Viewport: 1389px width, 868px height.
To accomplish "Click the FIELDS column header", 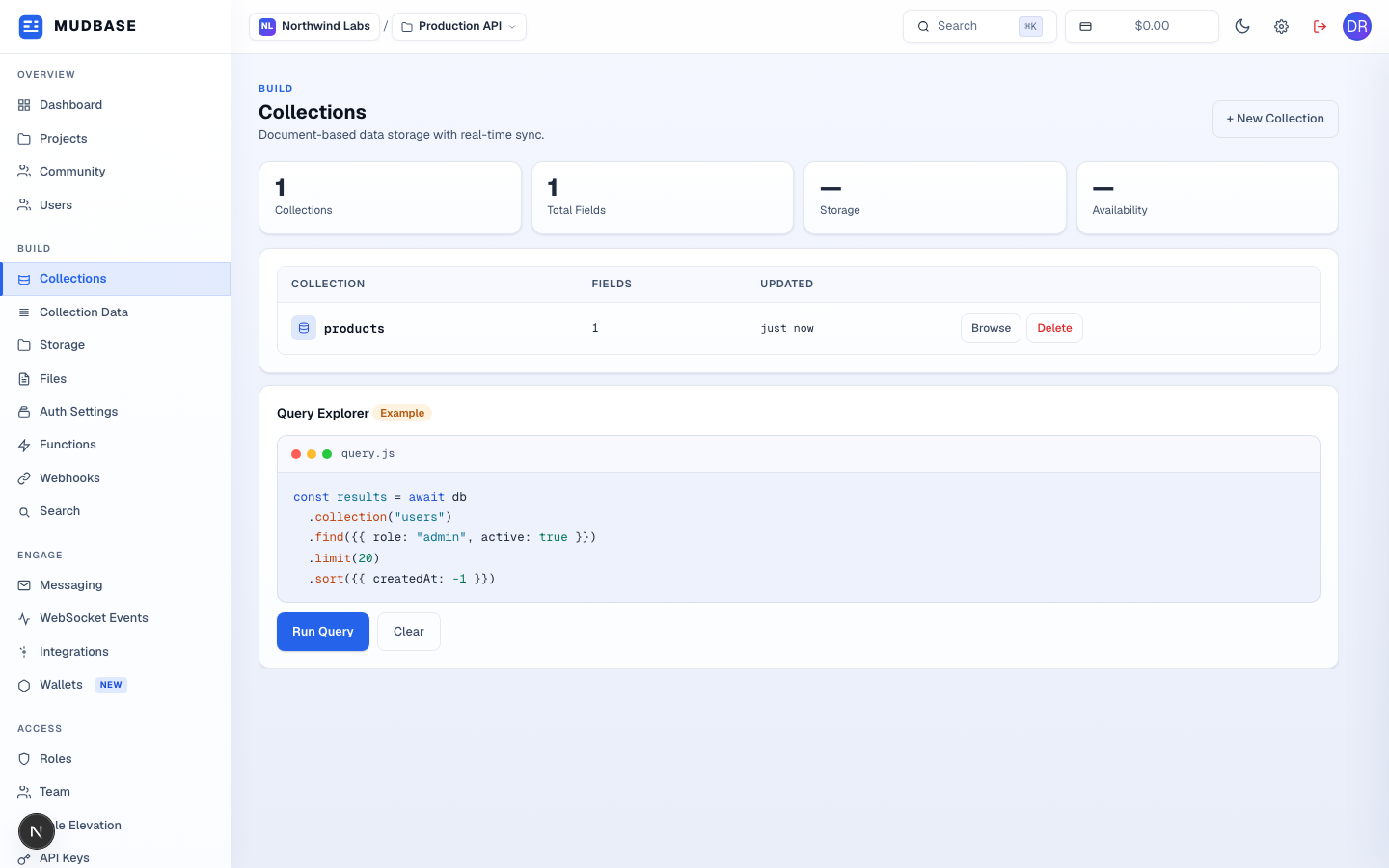I will click(x=612, y=284).
